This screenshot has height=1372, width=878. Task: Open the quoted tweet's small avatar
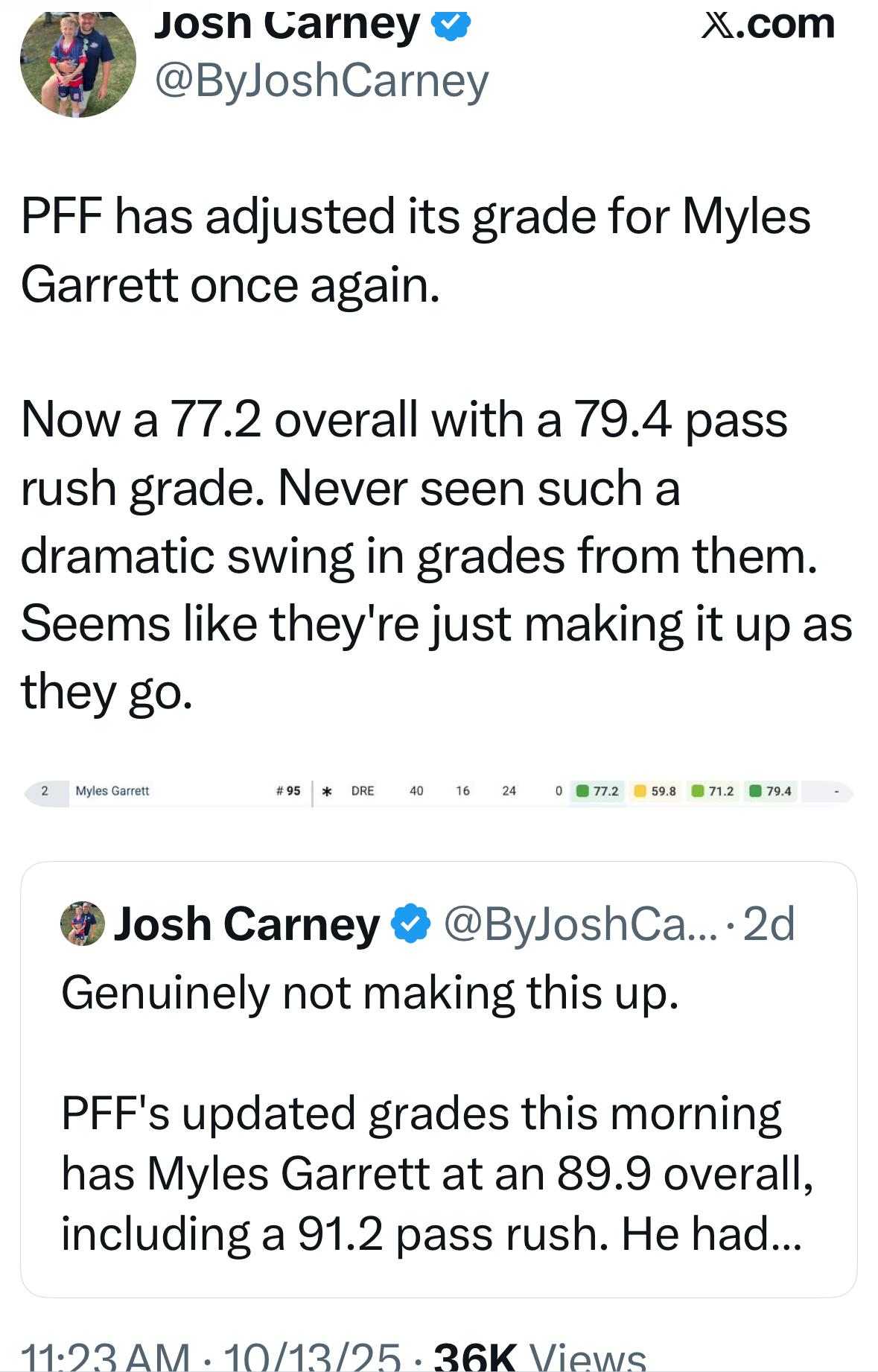pyautogui.click(x=82, y=924)
